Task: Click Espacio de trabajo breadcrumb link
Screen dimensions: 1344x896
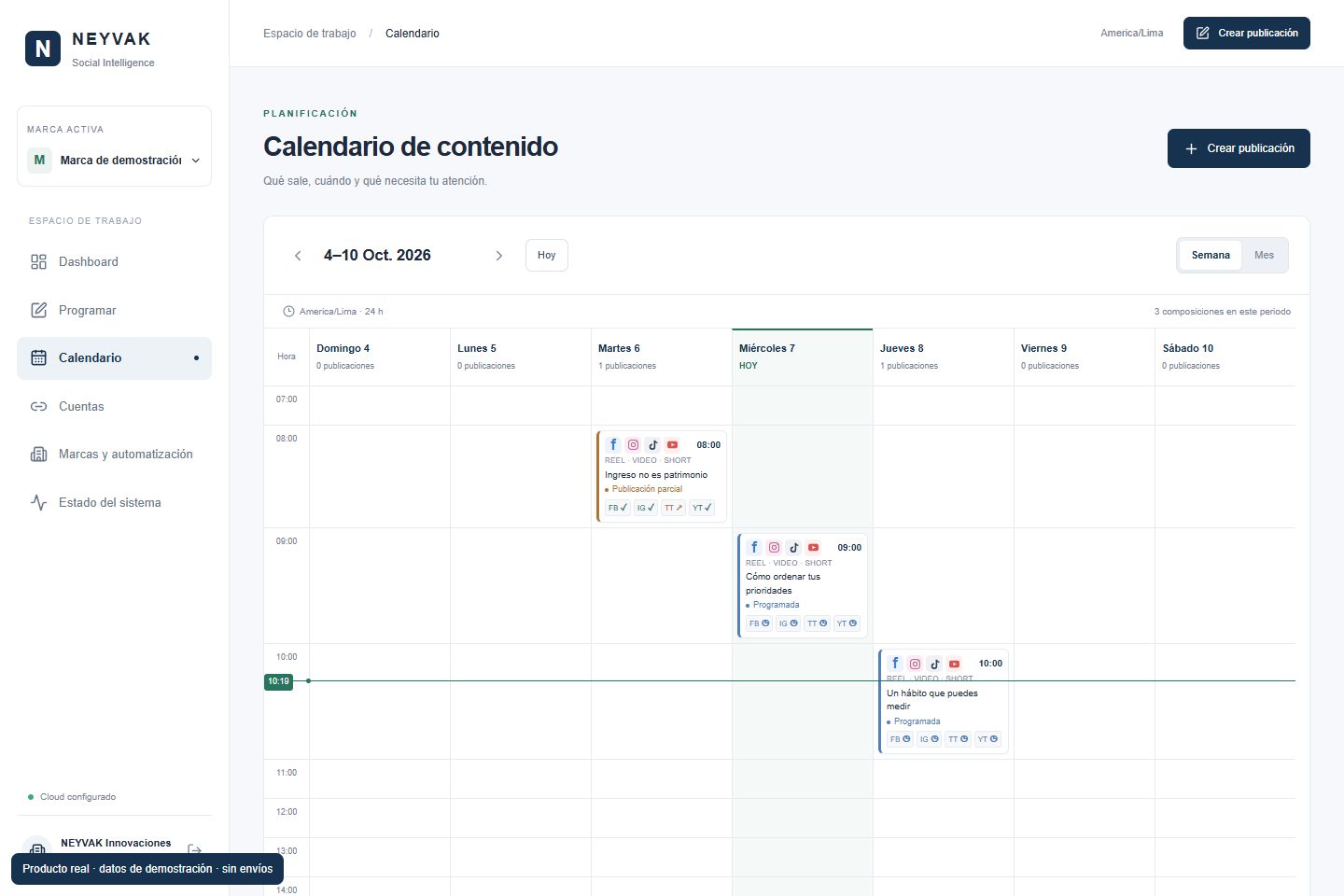Action: [x=309, y=34]
